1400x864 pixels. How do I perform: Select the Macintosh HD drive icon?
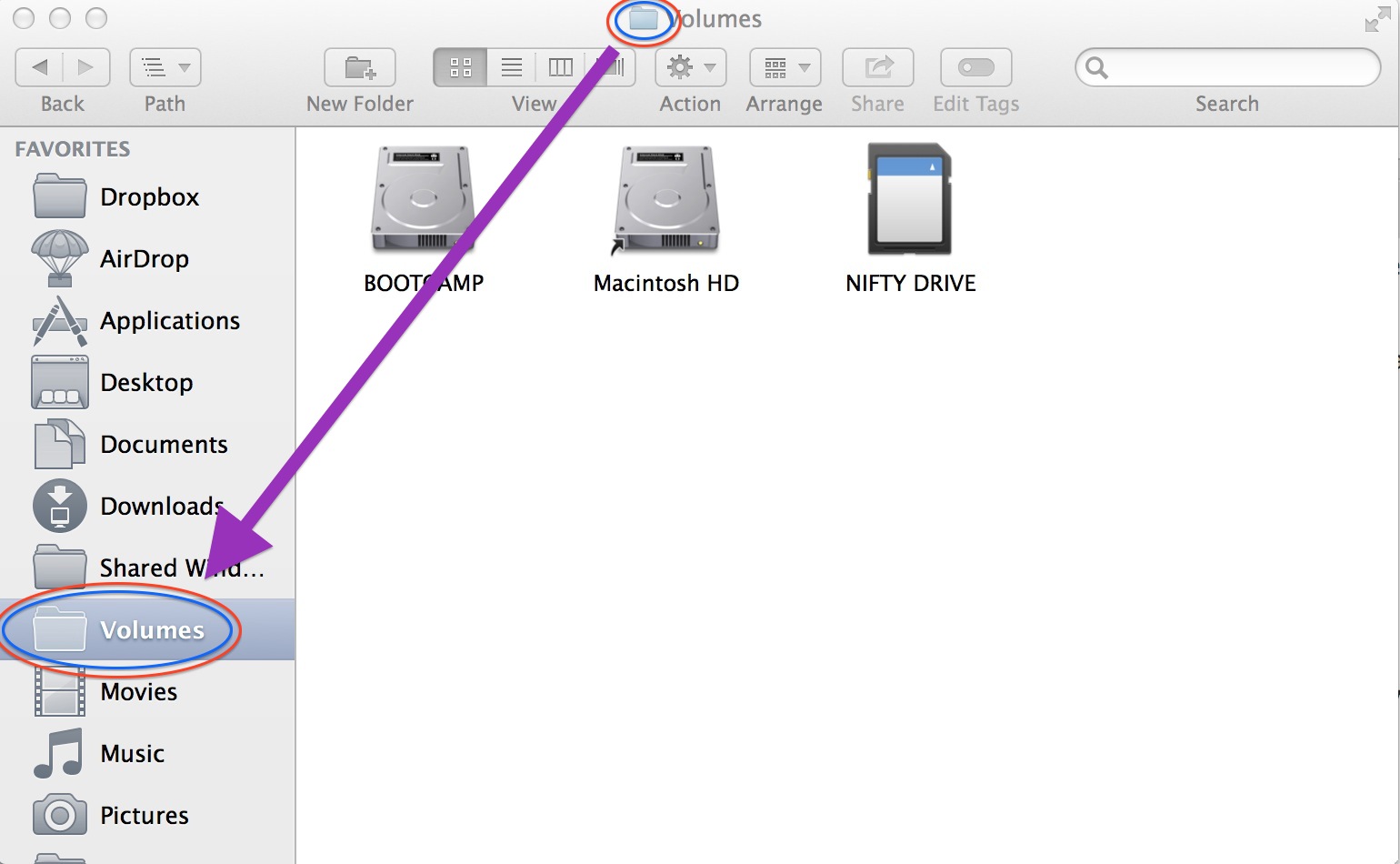[x=666, y=200]
